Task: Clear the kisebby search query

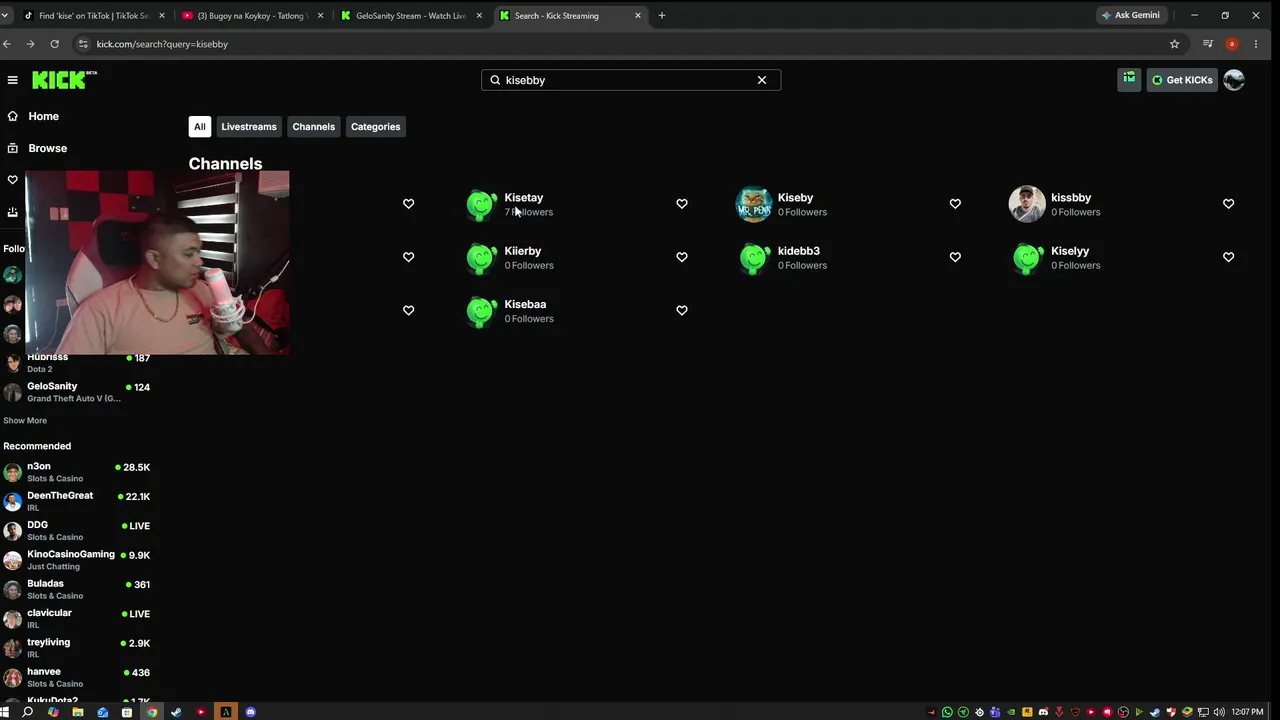Action: coord(762,80)
